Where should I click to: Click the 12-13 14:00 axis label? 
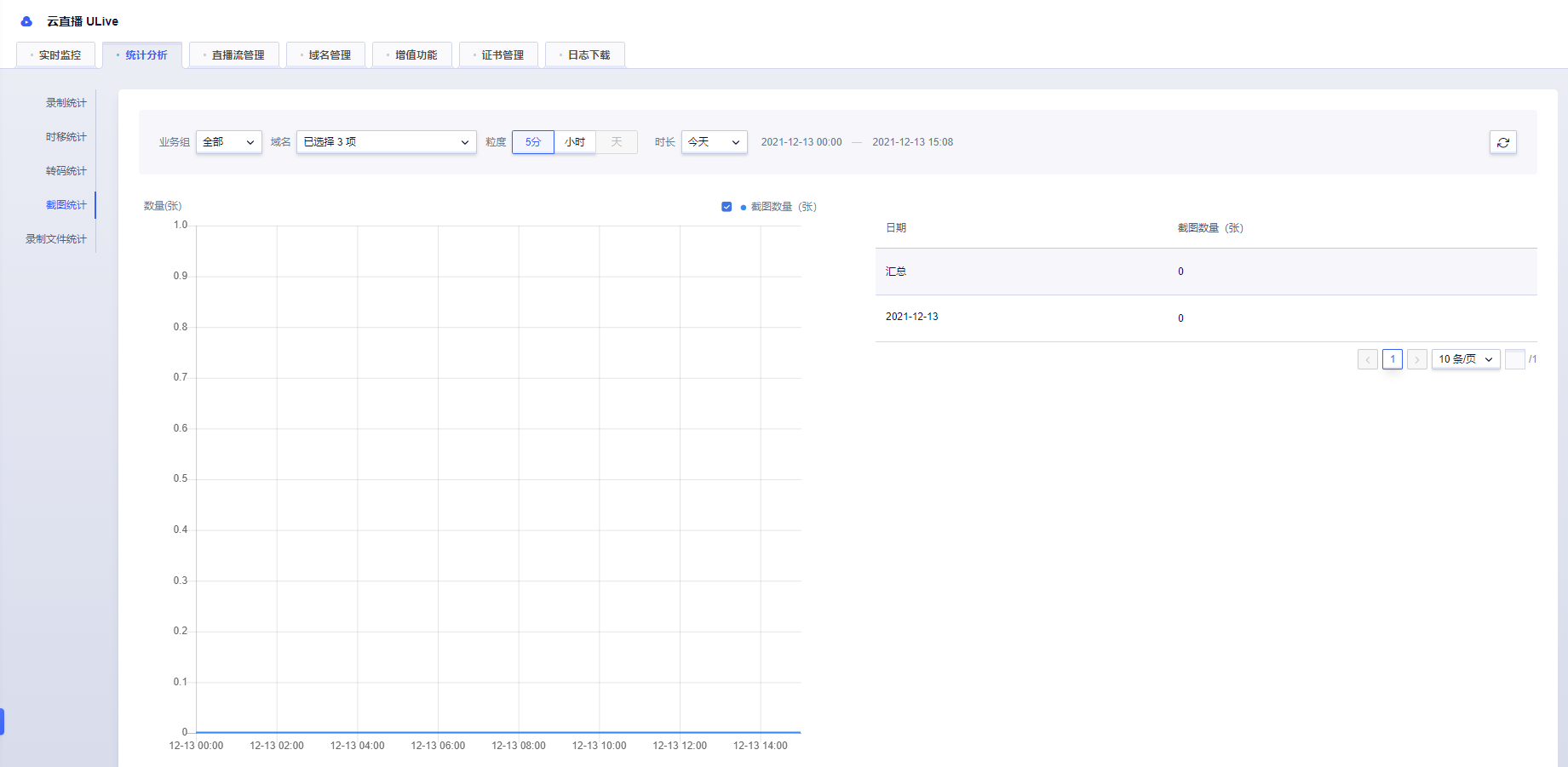click(x=761, y=746)
